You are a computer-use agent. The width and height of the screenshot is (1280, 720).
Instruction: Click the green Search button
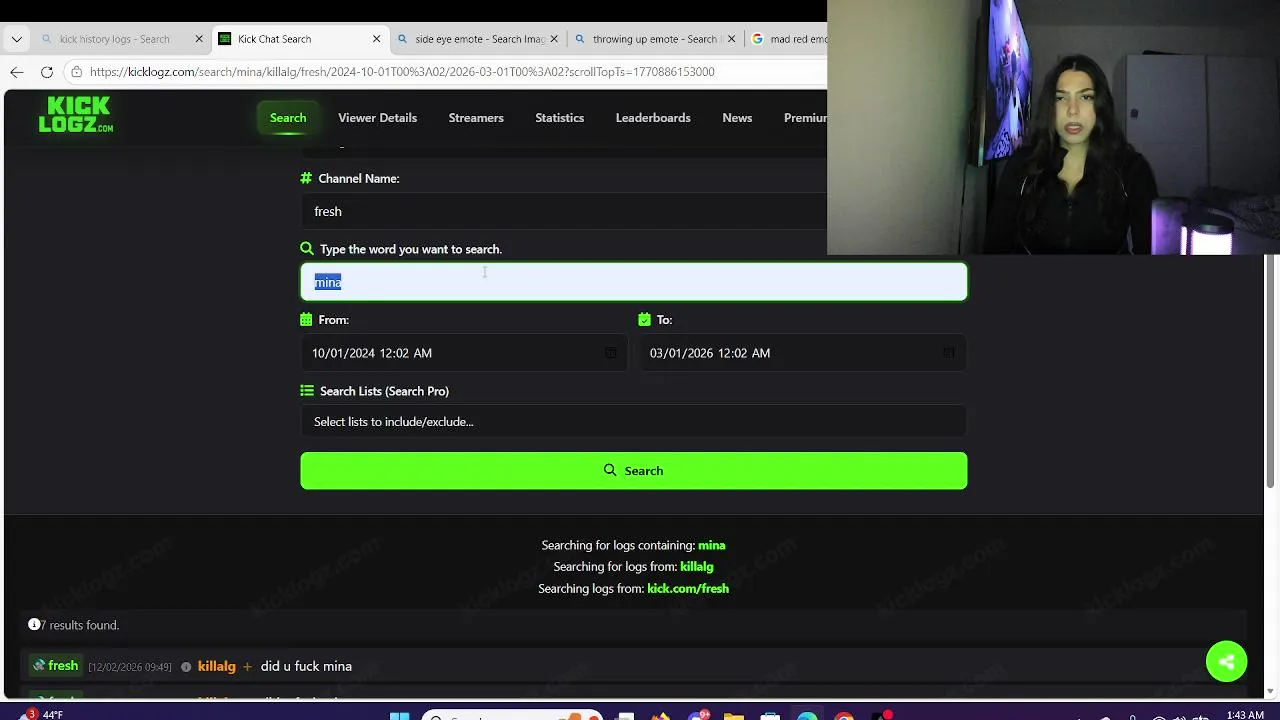[x=634, y=471]
